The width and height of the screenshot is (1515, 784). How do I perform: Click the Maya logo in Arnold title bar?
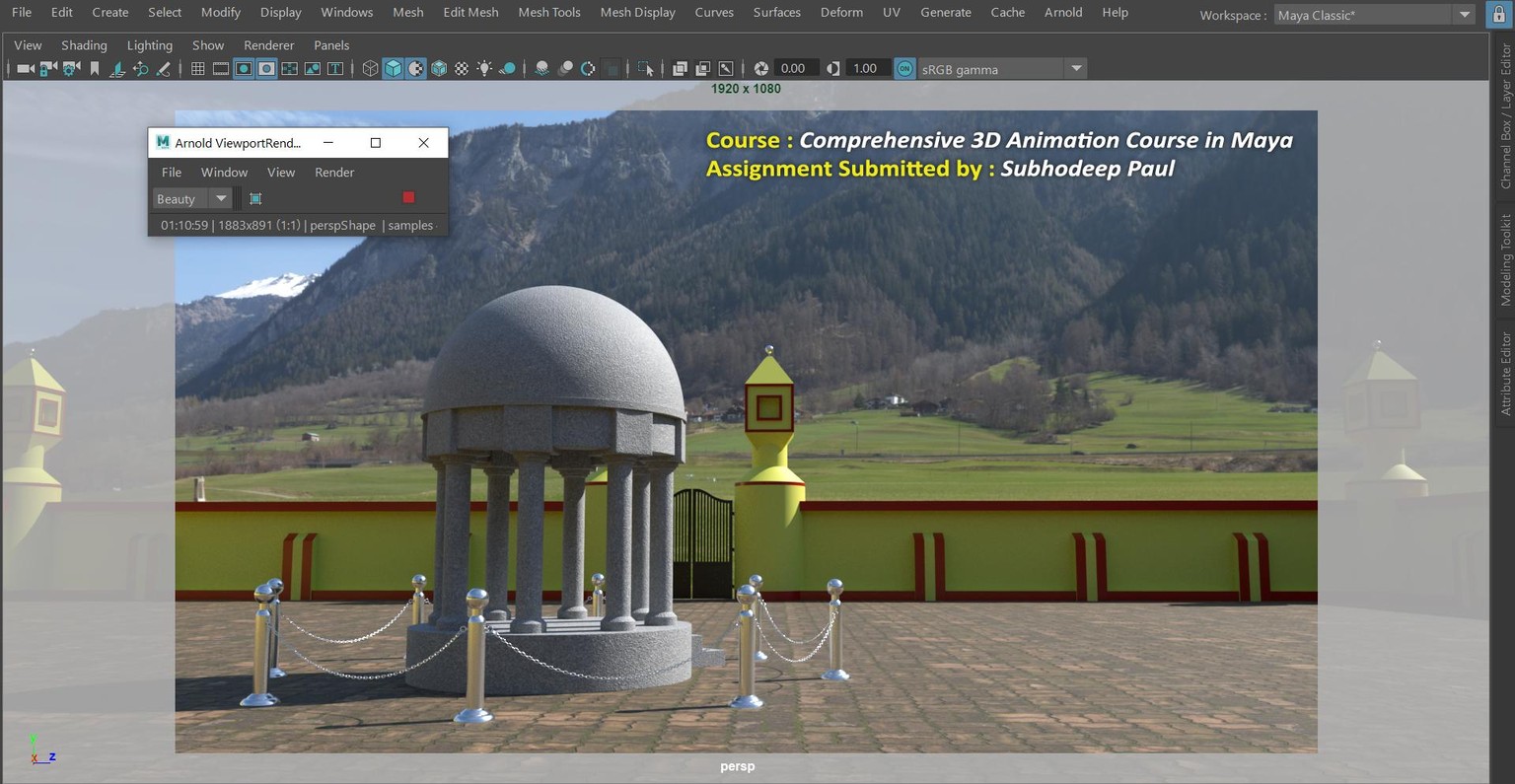163,142
